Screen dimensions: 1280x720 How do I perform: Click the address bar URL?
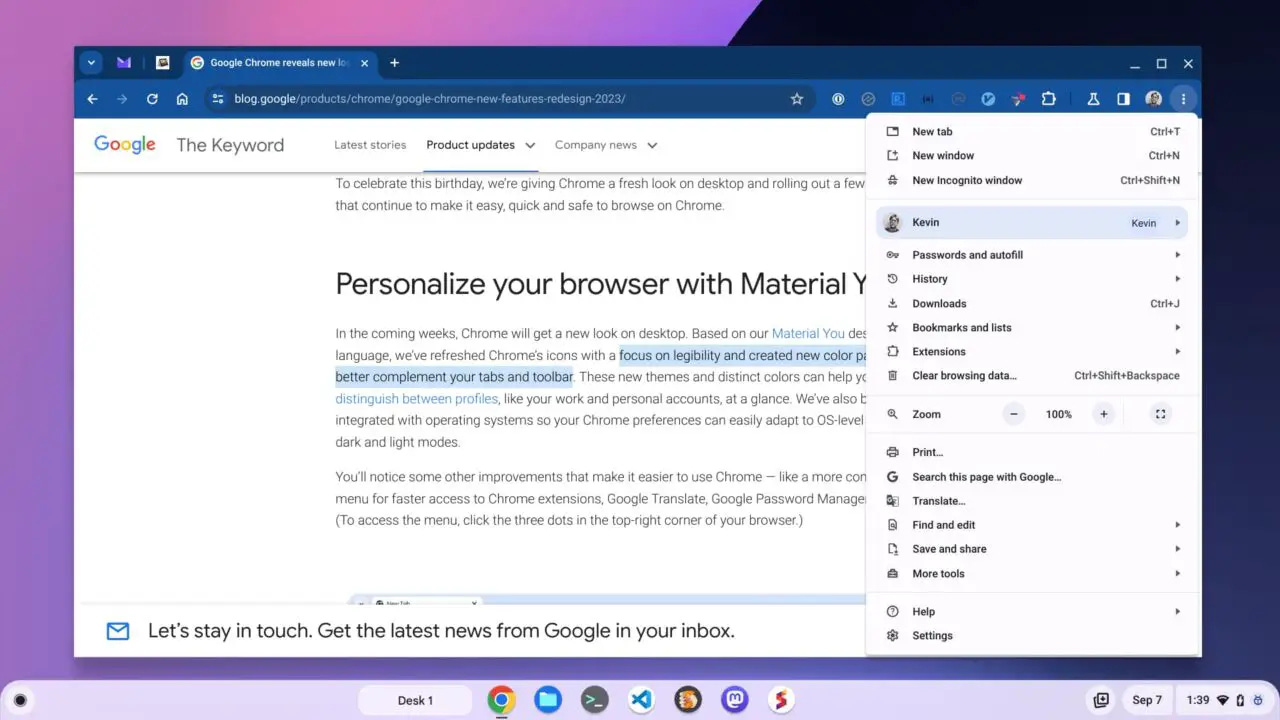click(x=429, y=99)
